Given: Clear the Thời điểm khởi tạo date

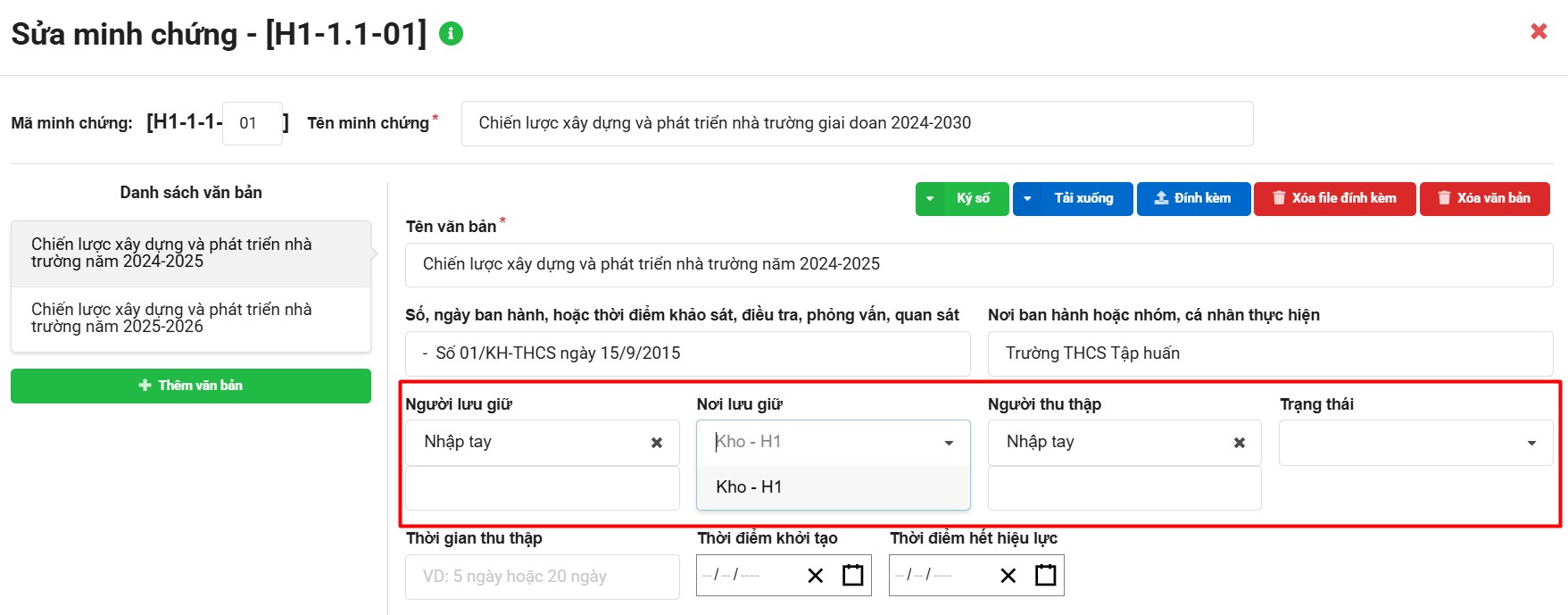Looking at the screenshot, I should (x=815, y=576).
